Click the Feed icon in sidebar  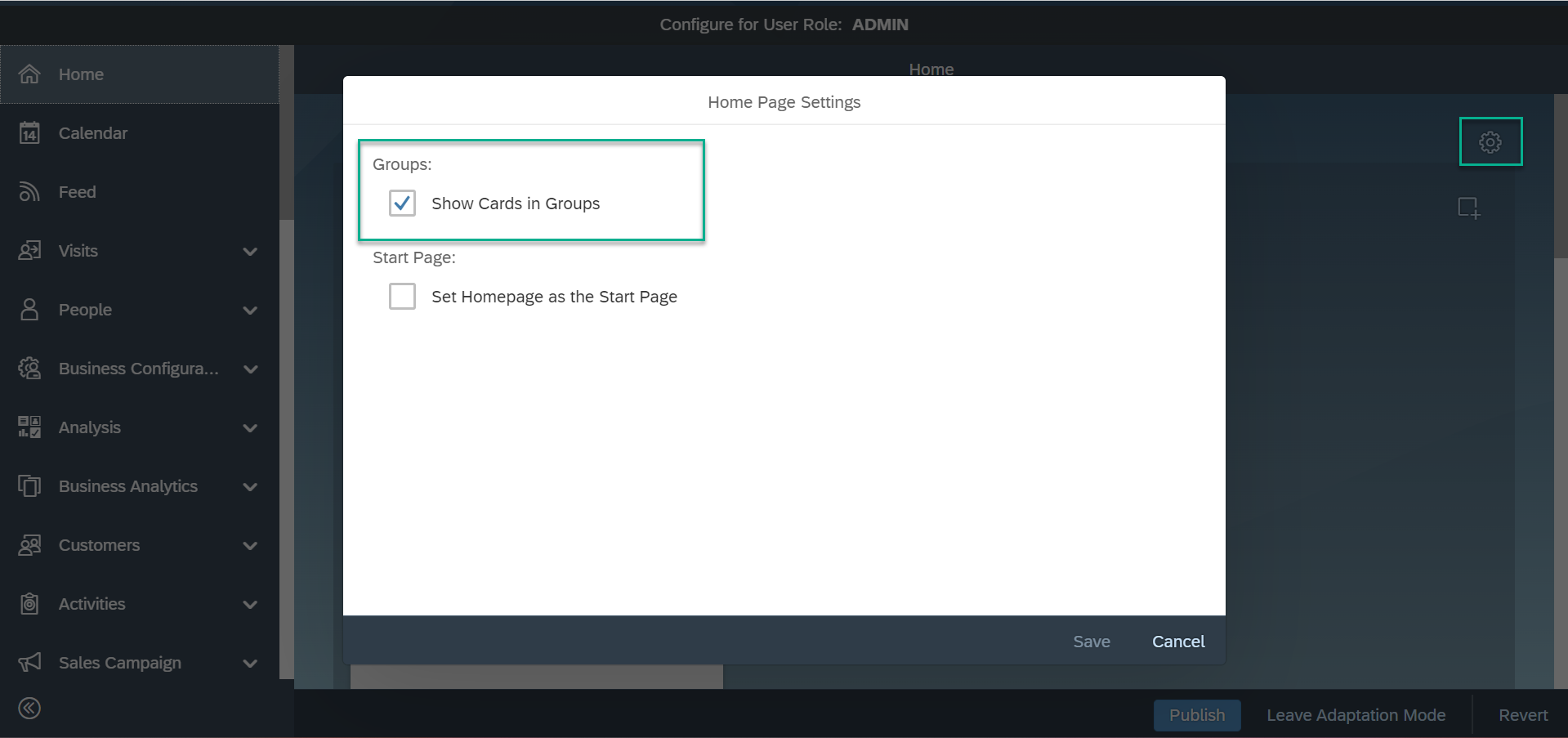29,192
